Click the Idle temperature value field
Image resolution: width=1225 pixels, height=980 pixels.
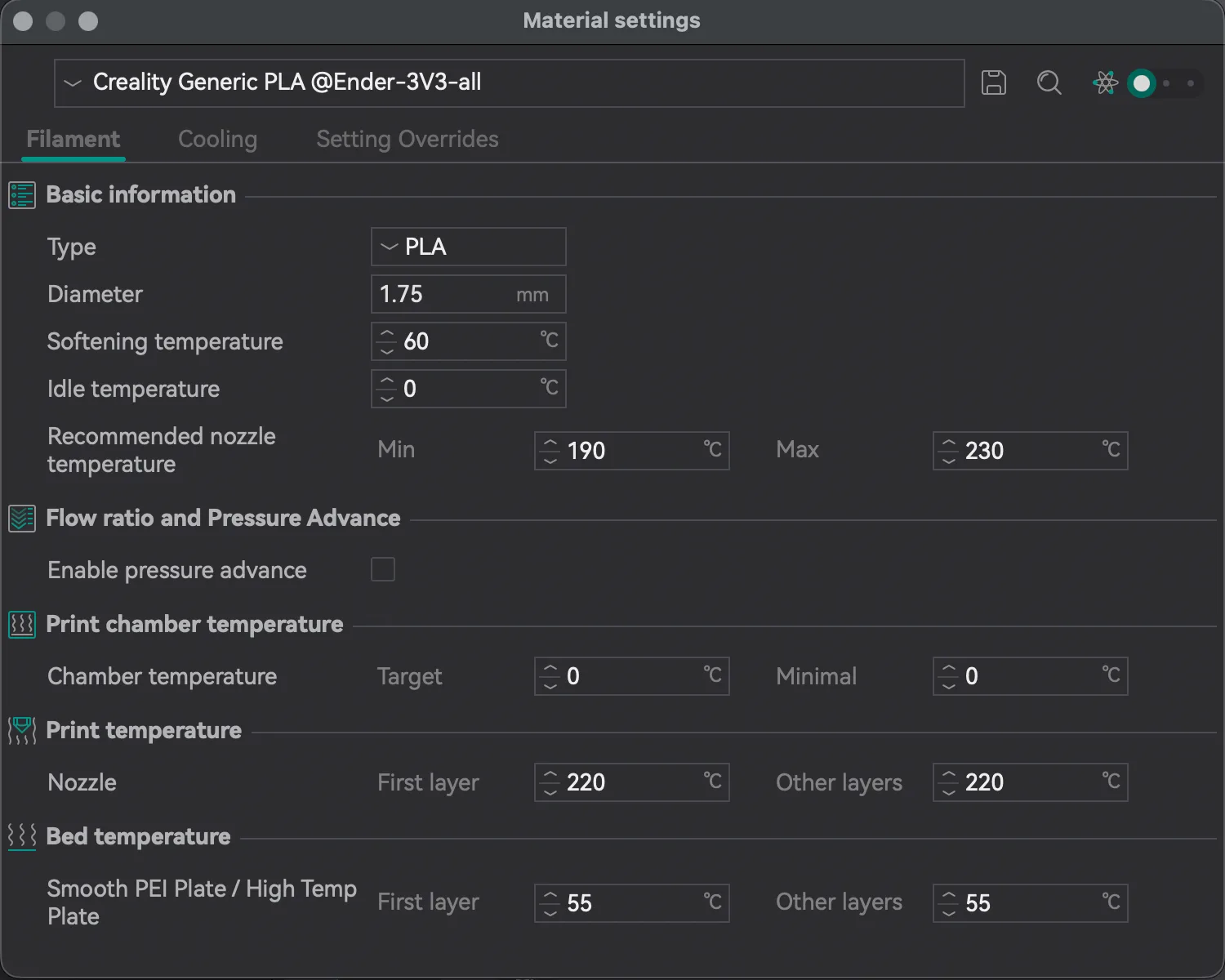[x=469, y=389]
